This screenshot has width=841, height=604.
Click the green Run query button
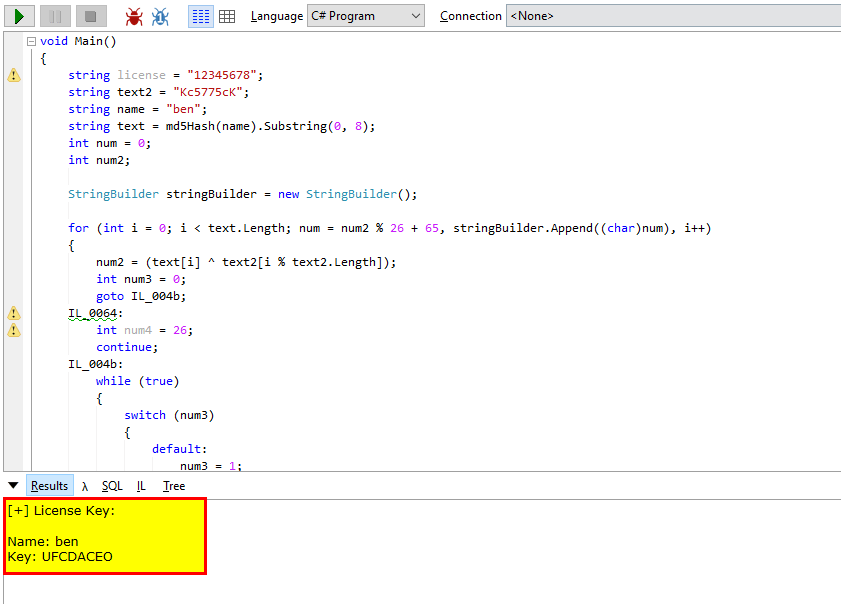click(20, 16)
